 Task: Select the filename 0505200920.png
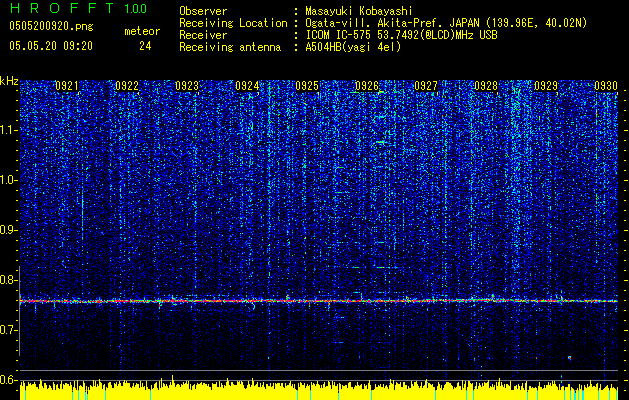pyautogui.click(x=51, y=27)
